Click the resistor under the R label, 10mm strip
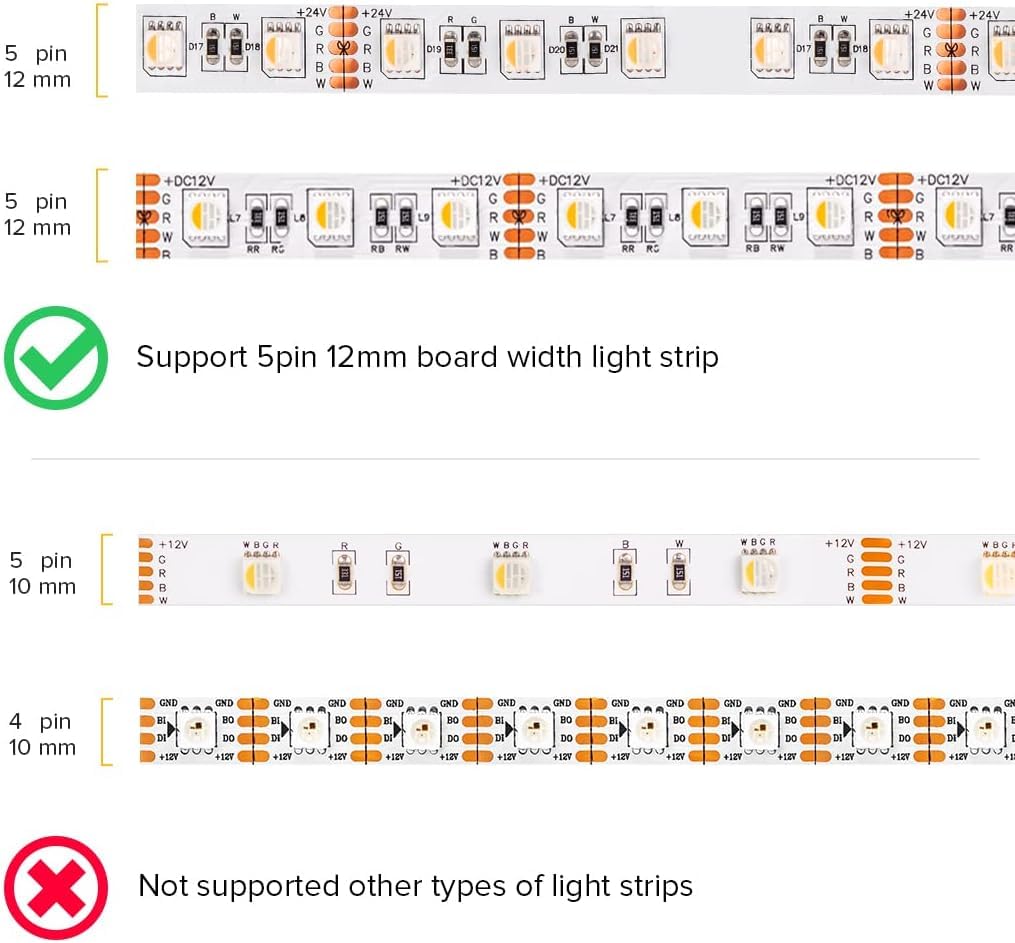This screenshot has height=943, width=1015. [344, 572]
